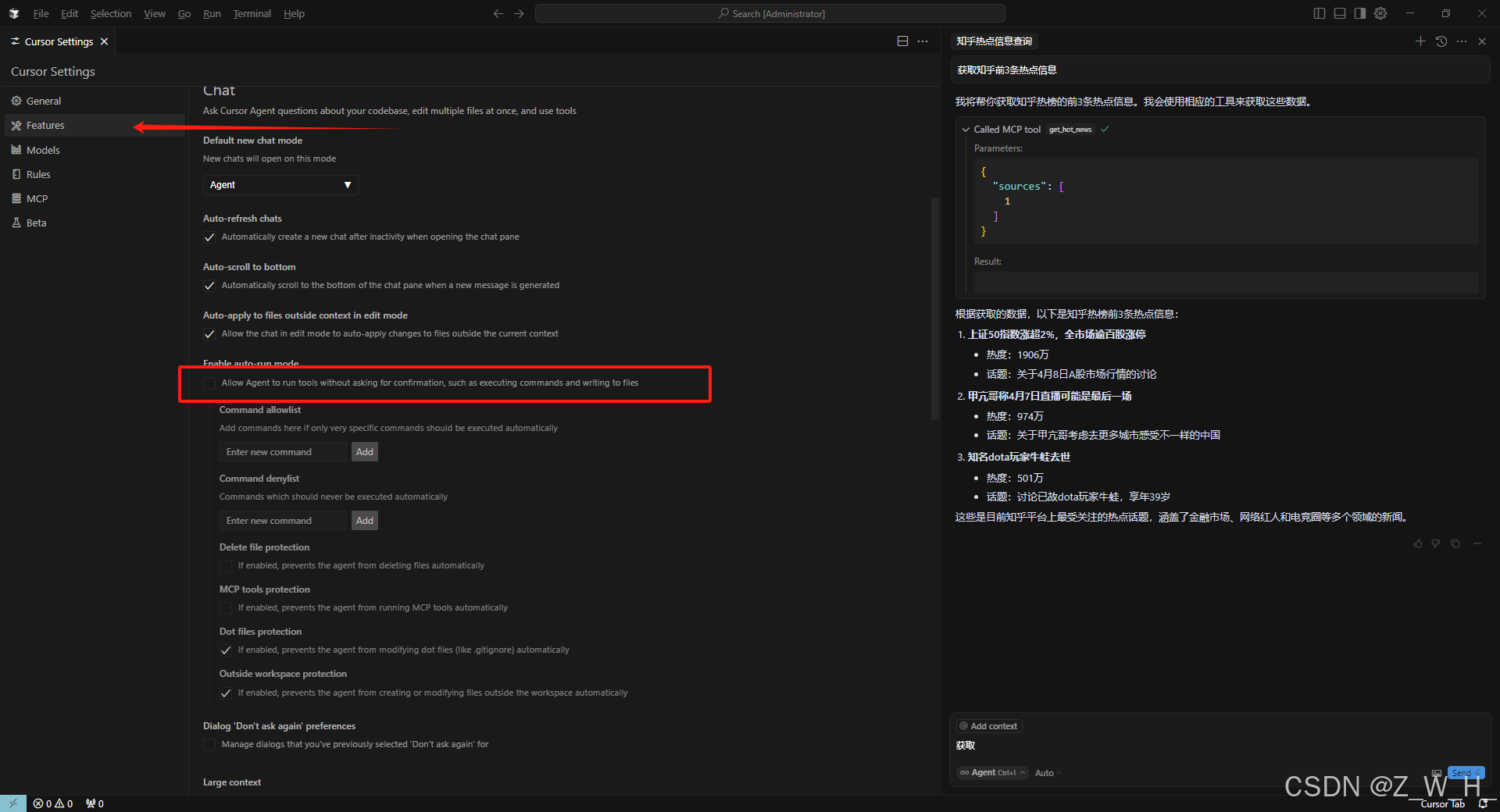Collapse the Called MCP tool section
The width and height of the screenshot is (1500, 812).
click(x=966, y=130)
